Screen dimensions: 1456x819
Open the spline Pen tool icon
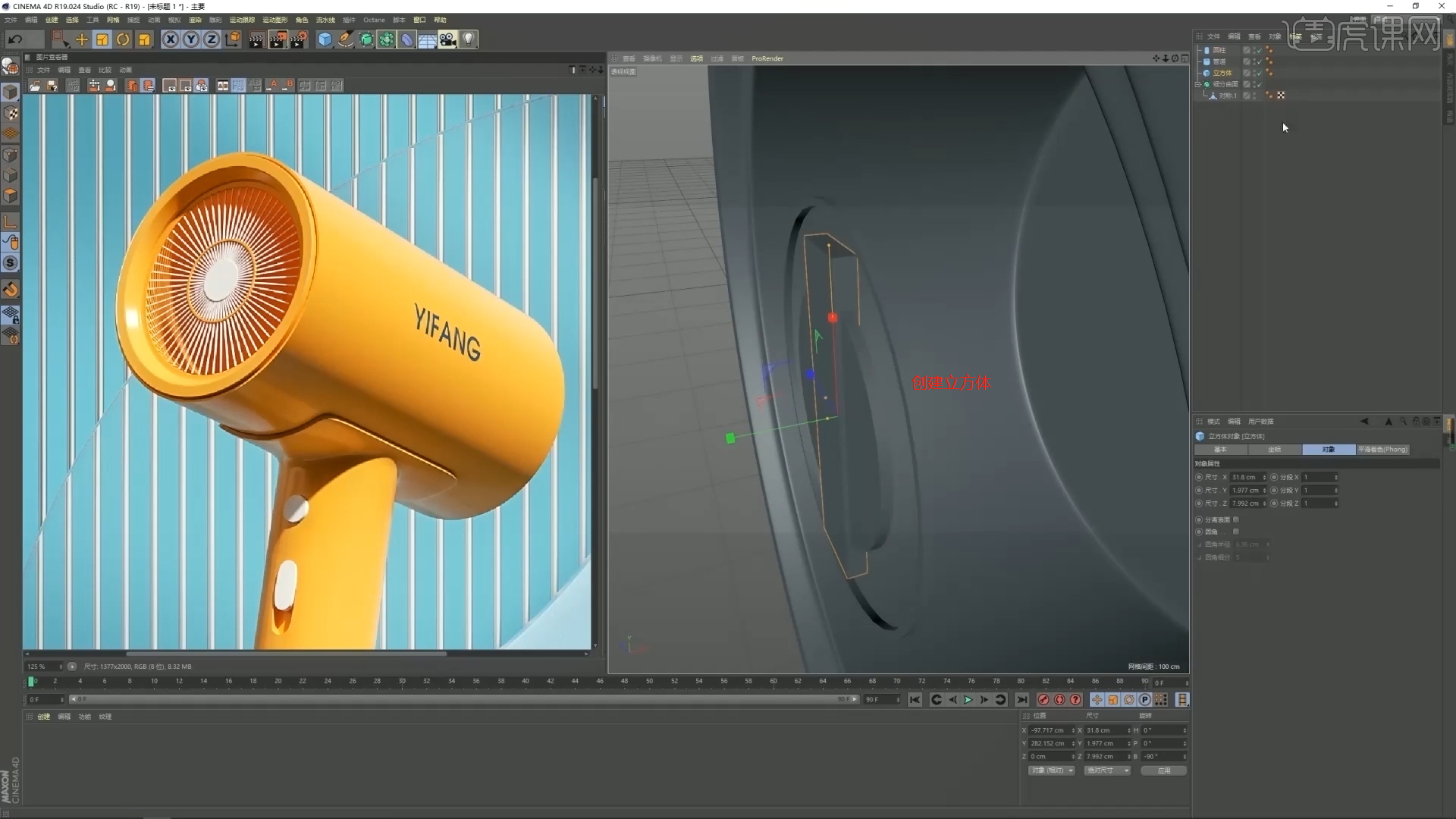click(346, 39)
